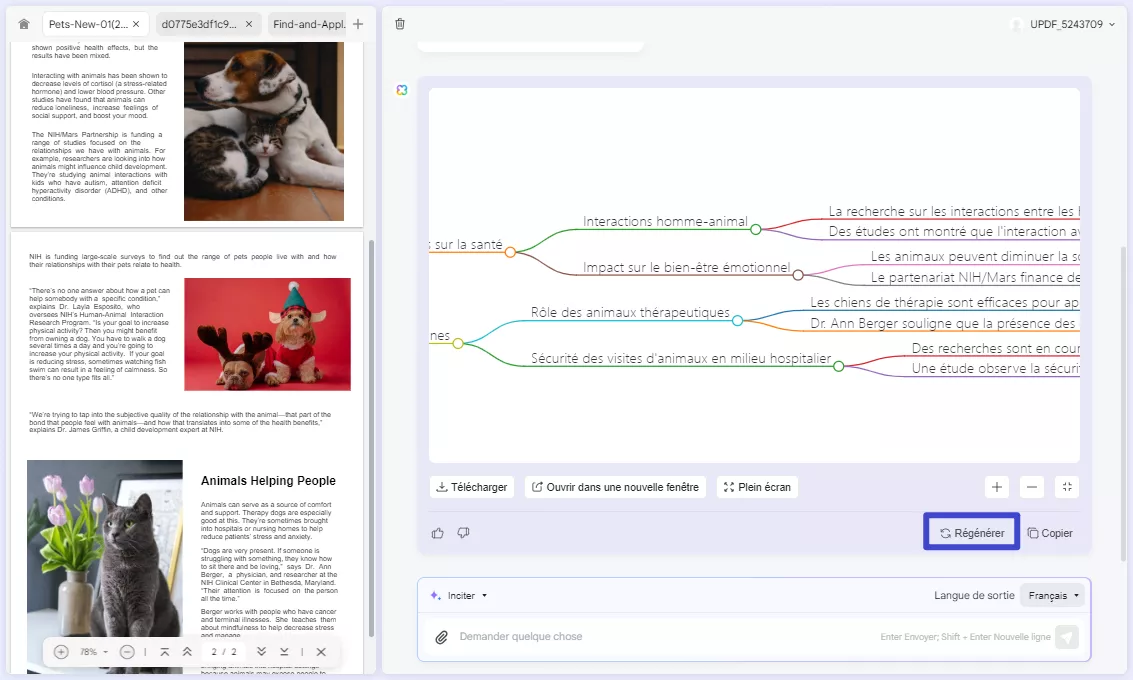The image size is (1133, 680).
Task: Go to the previous PDF page
Action: 187,652
